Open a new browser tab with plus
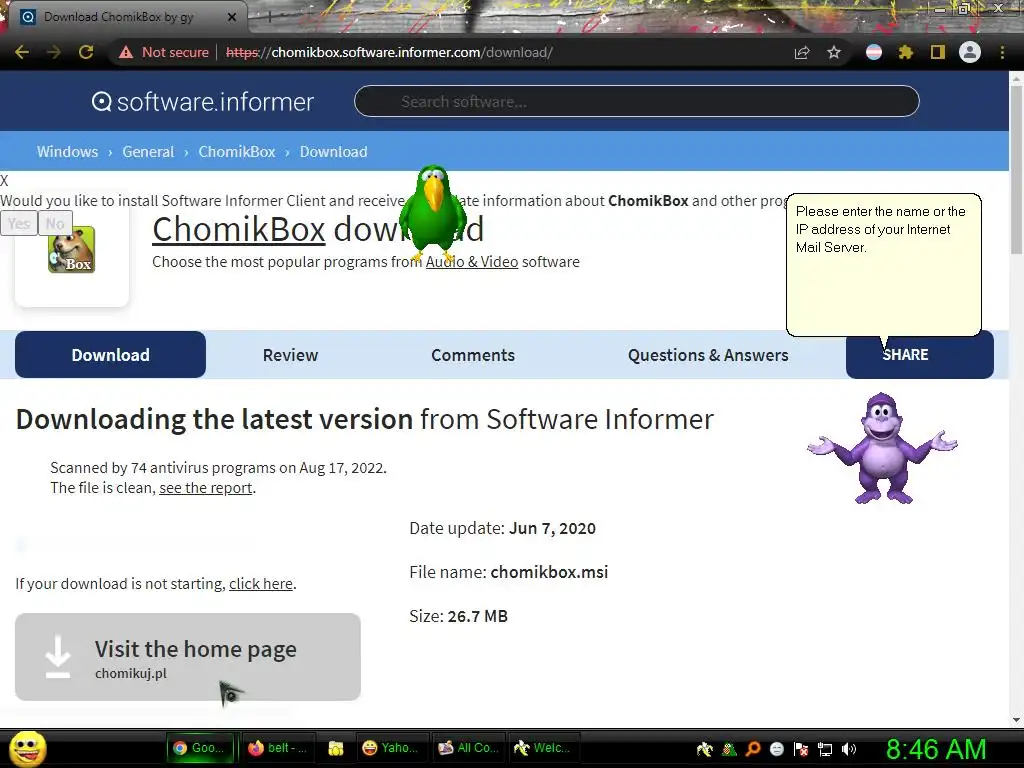 pos(268,17)
